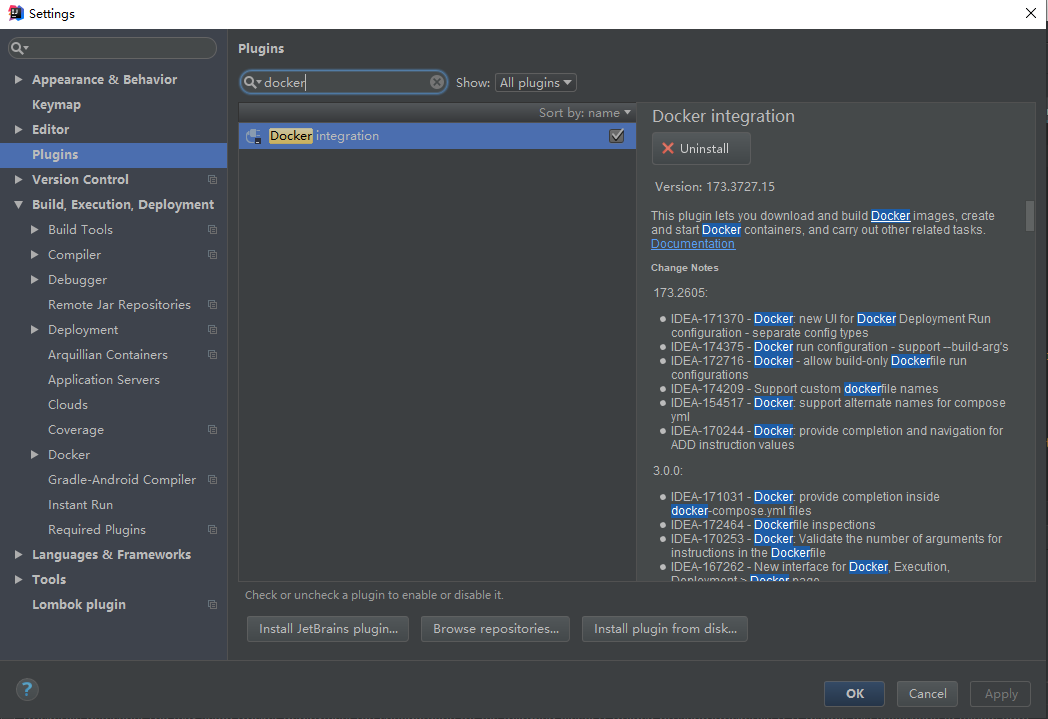Click the Docker integration plugin icon
1048x719 pixels.
[x=253, y=135]
